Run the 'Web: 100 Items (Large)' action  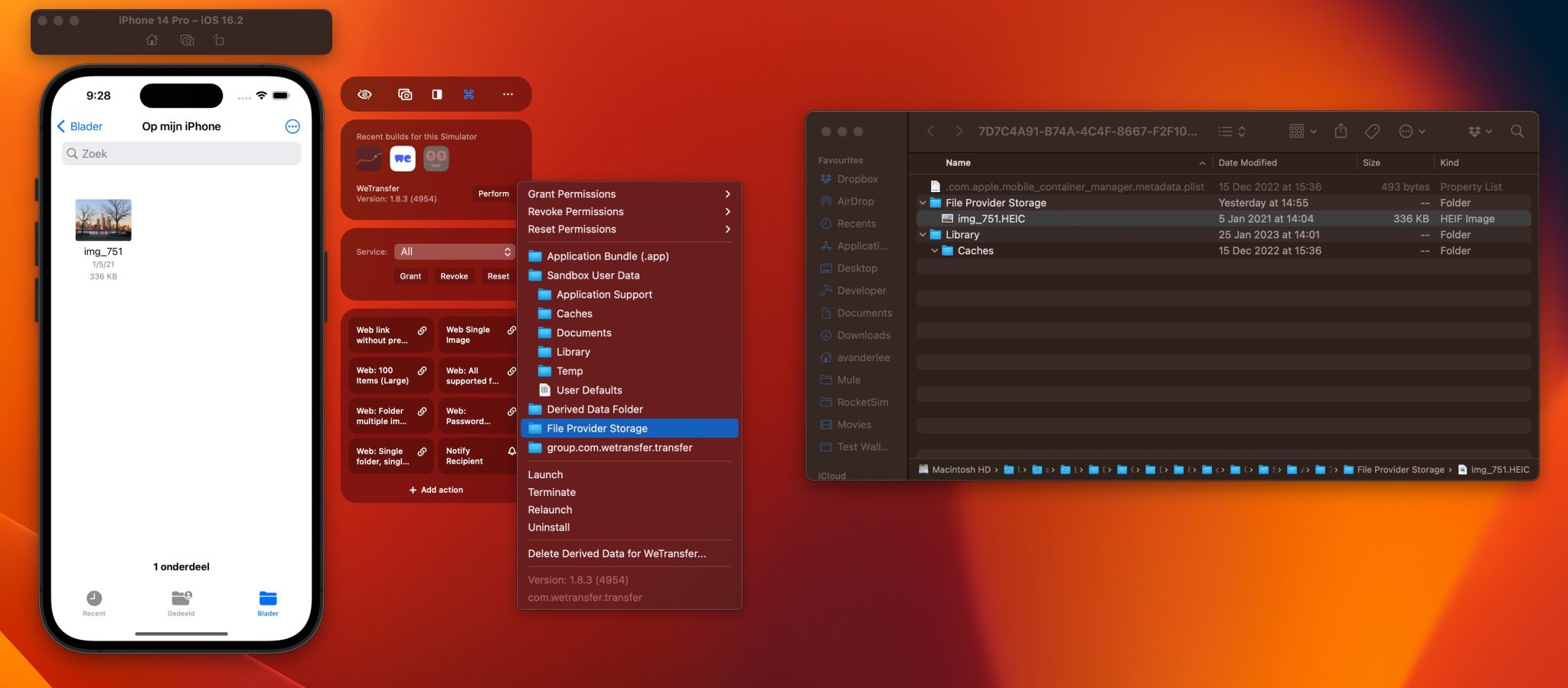tap(391, 376)
